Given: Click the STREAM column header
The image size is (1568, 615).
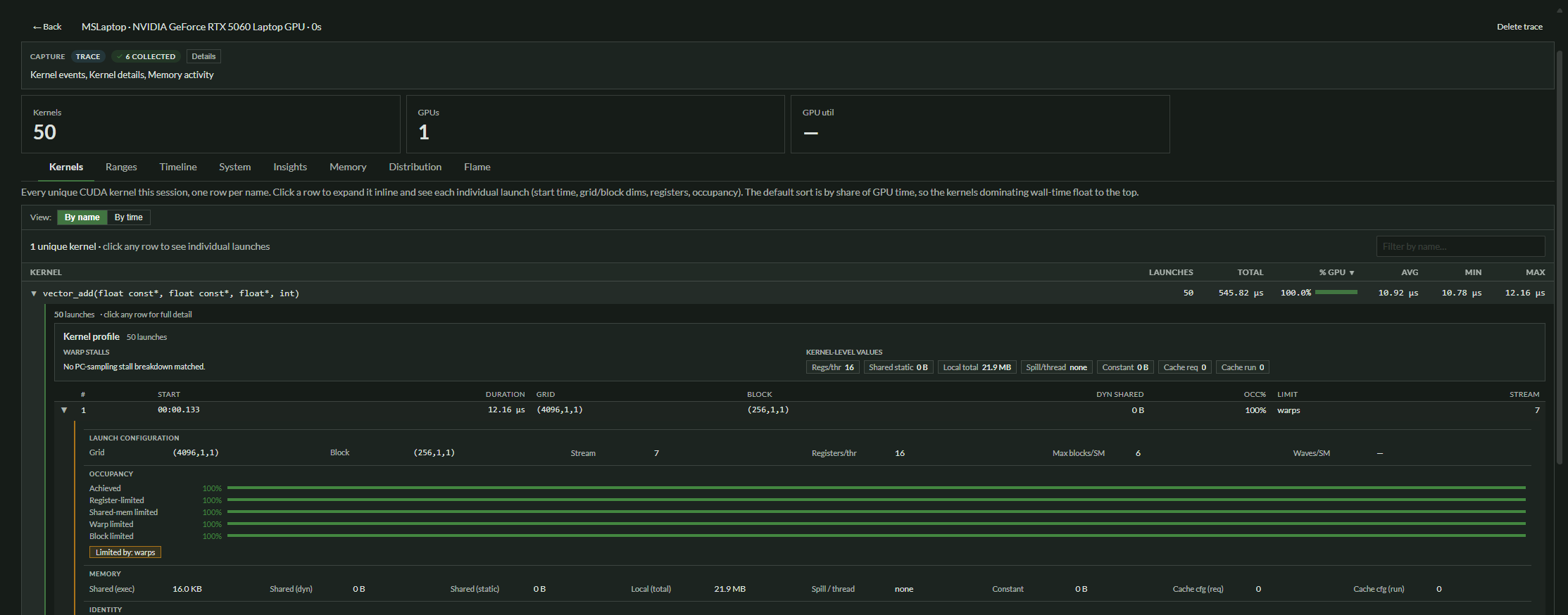Looking at the screenshot, I should coord(1524,395).
